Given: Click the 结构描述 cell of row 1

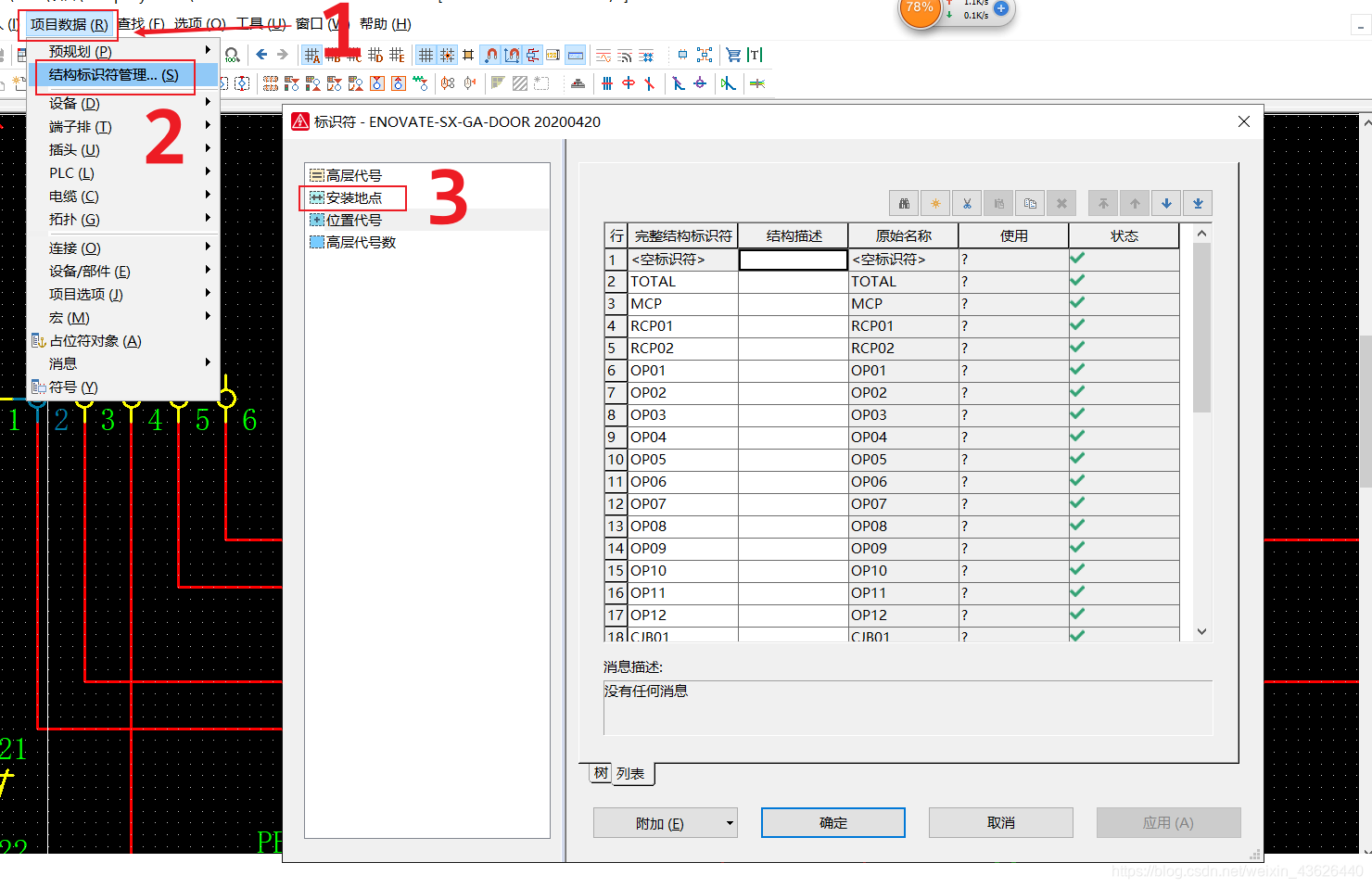Looking at the screenshot, I should coord(794,260).
